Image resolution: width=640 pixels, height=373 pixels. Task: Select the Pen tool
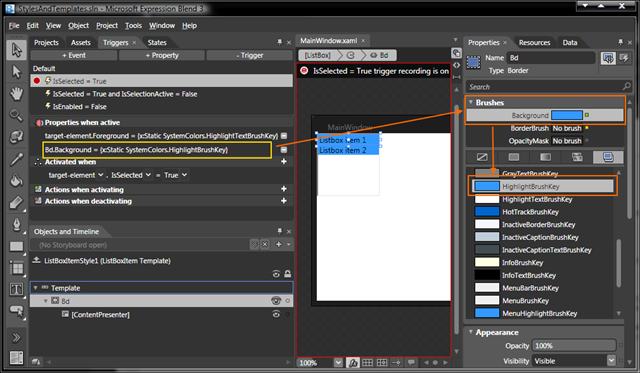(16, 224)
